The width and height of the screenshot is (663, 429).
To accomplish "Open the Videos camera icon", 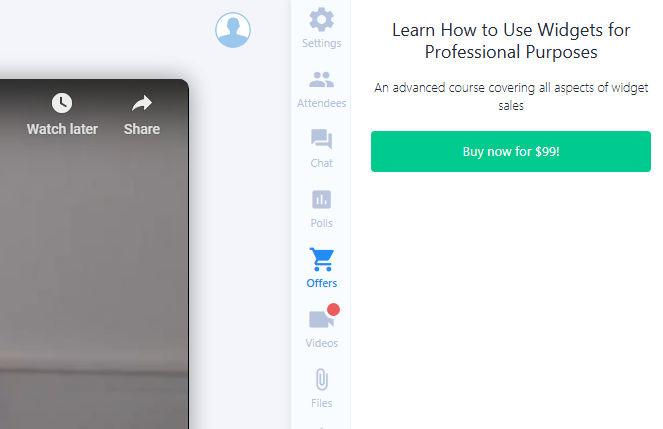I will (320, 321).
